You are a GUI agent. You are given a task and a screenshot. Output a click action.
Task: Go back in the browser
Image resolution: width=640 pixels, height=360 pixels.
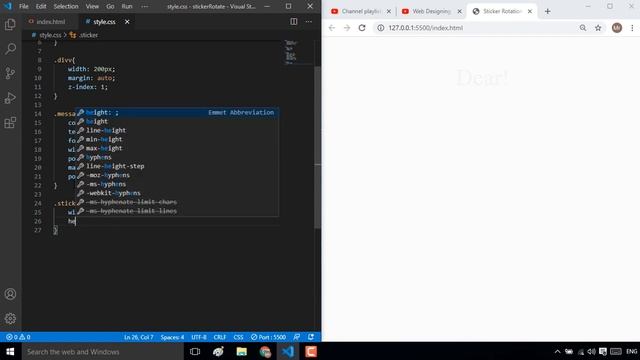(331, 28)
